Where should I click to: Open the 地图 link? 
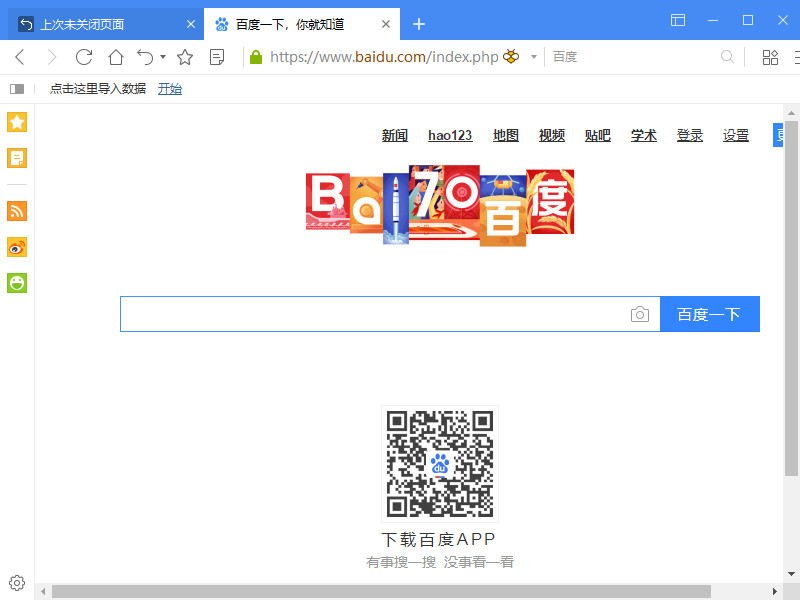coord(506,135)
